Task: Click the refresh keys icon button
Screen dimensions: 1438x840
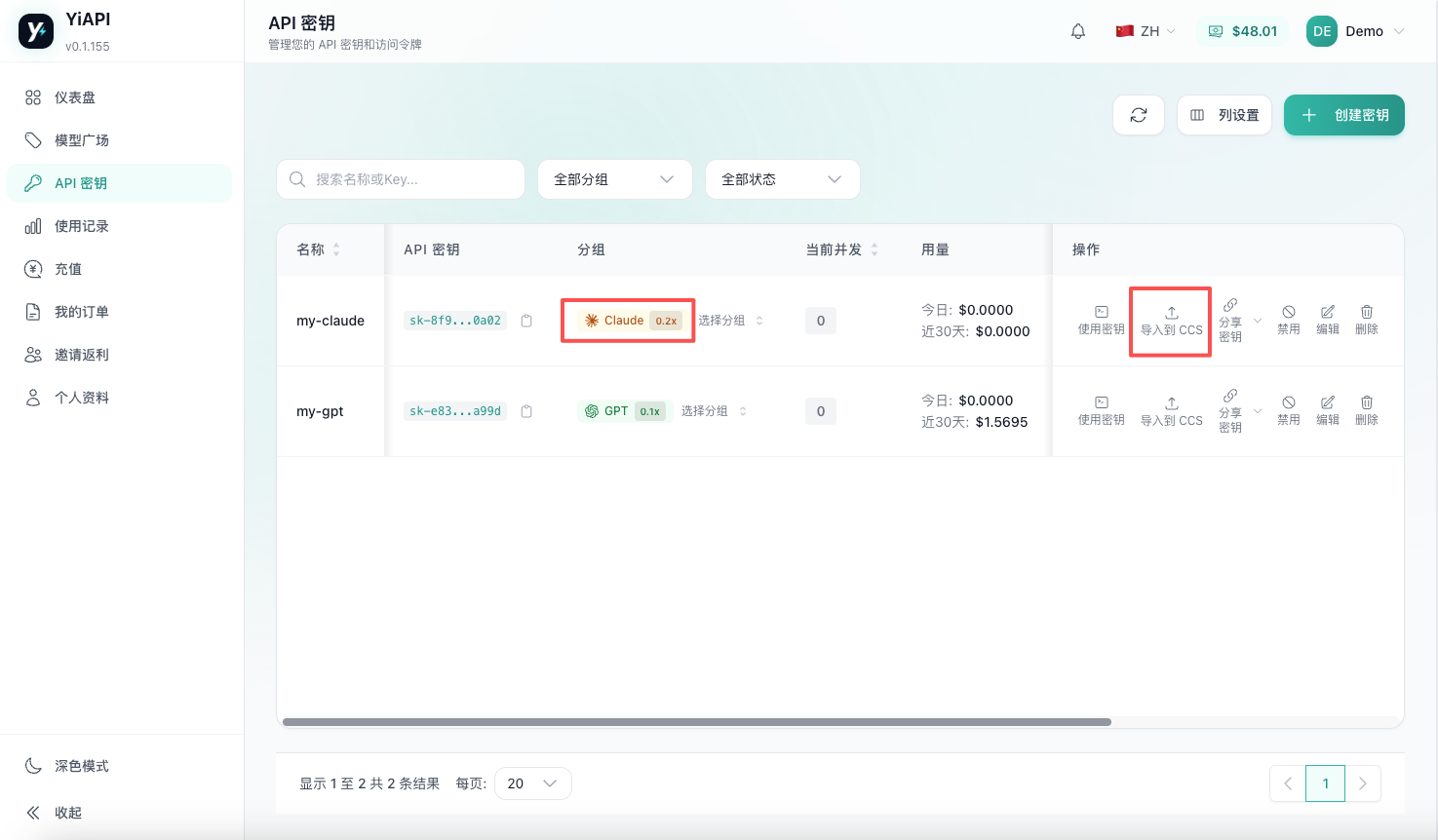Action: (1139, 115)
